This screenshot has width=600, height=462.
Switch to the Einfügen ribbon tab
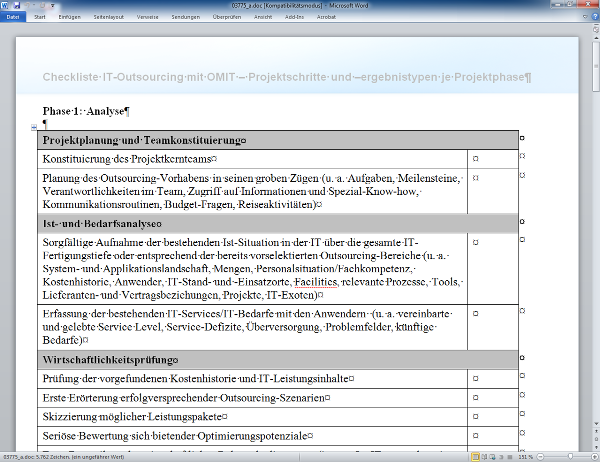pyautogui.click(x=70, y=17)
